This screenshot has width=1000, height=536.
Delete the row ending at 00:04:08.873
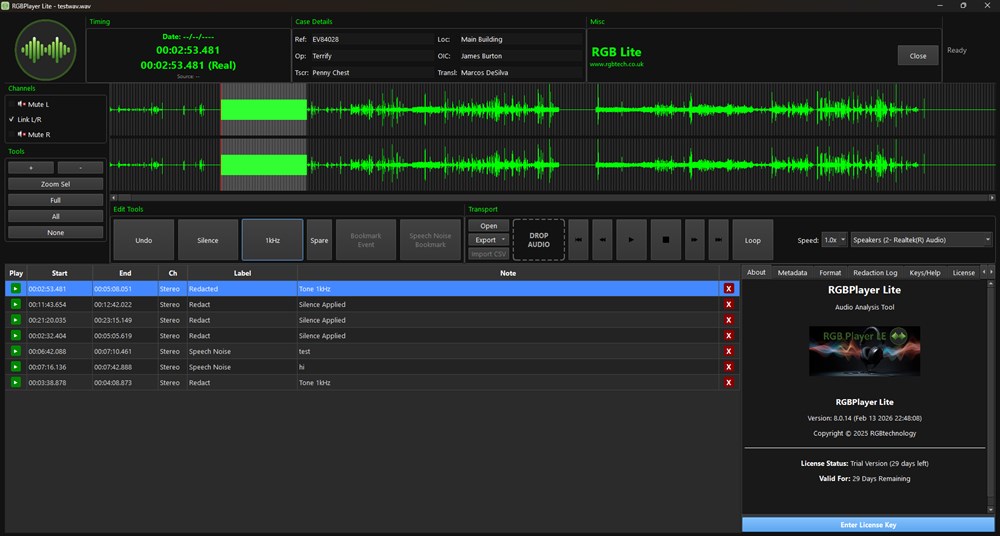pos(729,383)
